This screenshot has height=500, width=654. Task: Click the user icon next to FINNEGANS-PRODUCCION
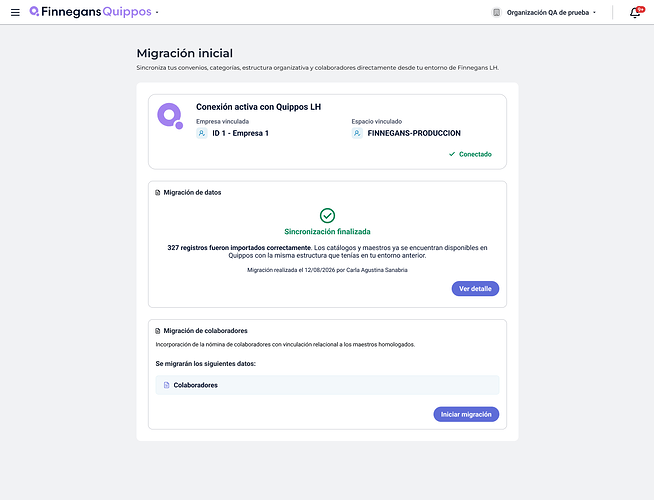click(357, 133)
